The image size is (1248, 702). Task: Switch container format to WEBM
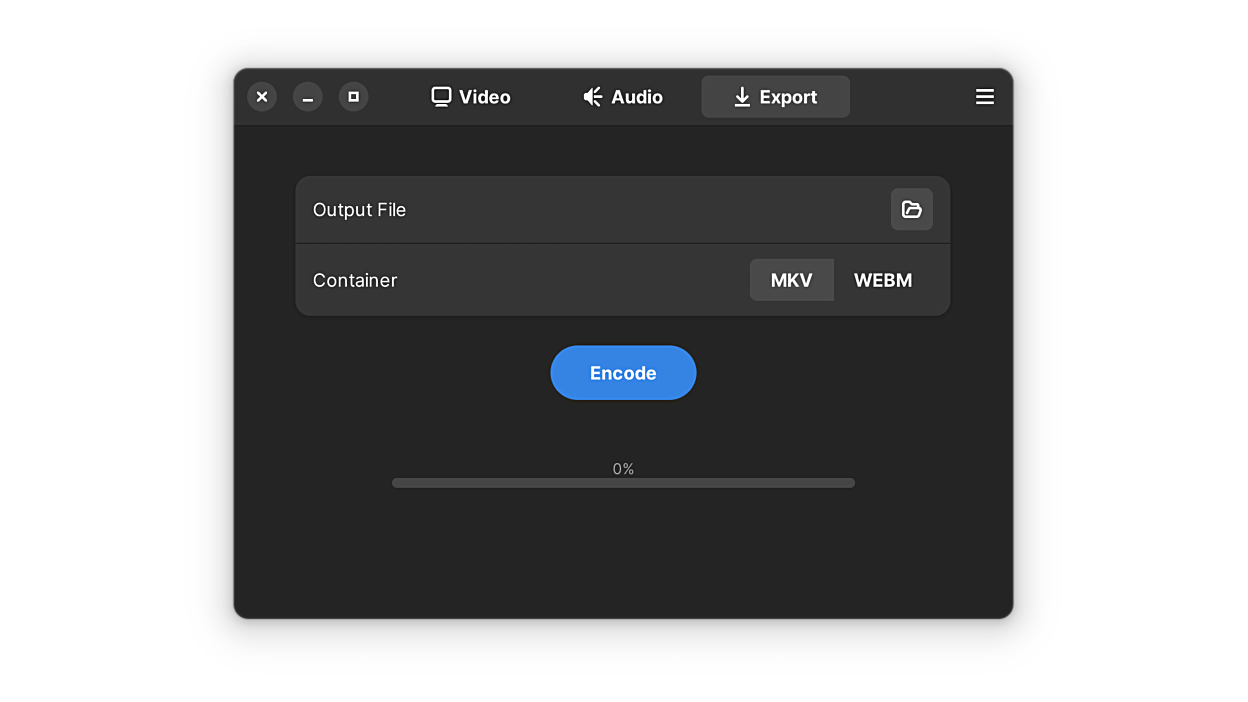[x=882, y=280]
